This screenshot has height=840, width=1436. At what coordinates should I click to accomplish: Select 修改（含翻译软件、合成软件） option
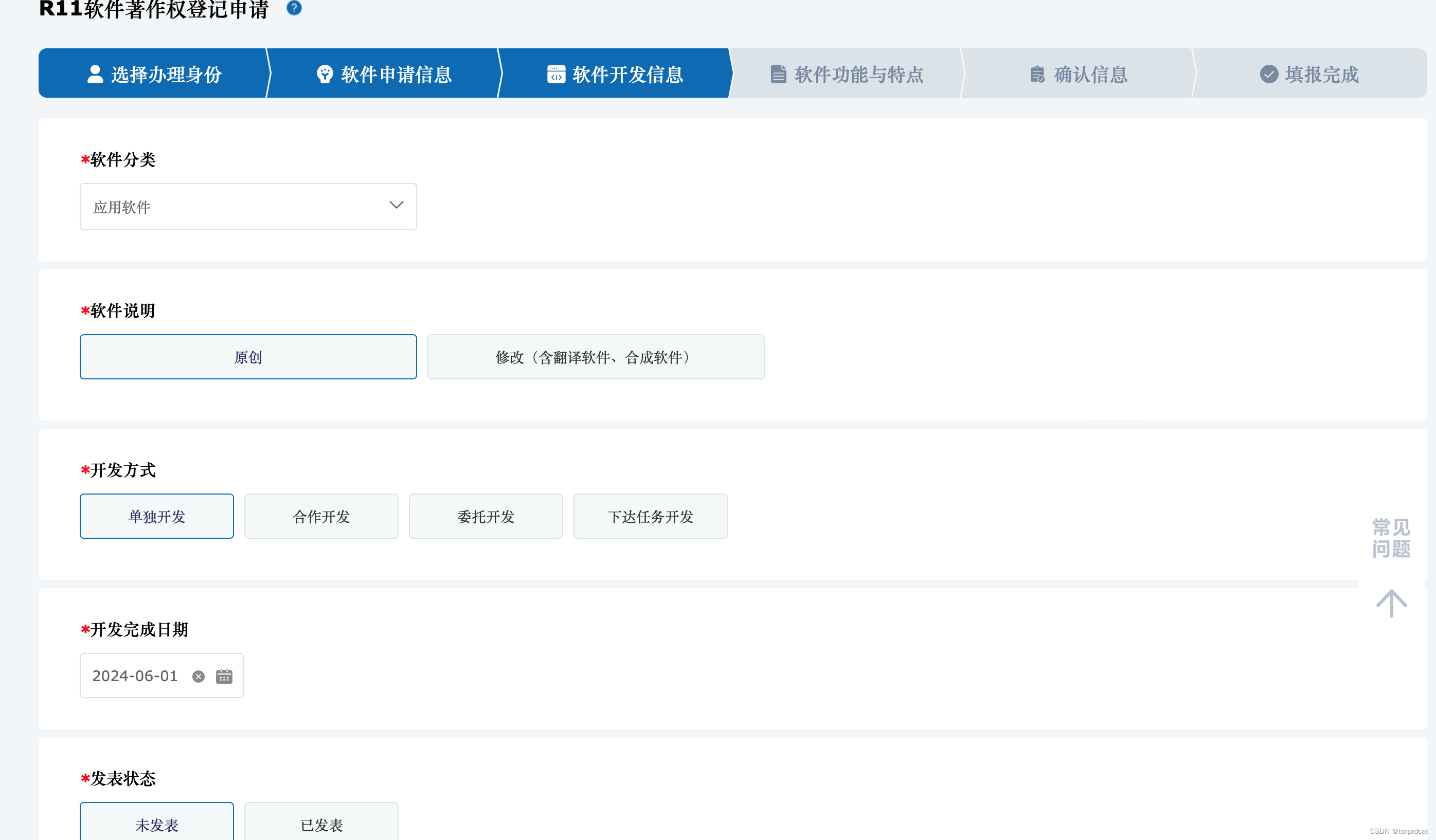pos(596,356)
